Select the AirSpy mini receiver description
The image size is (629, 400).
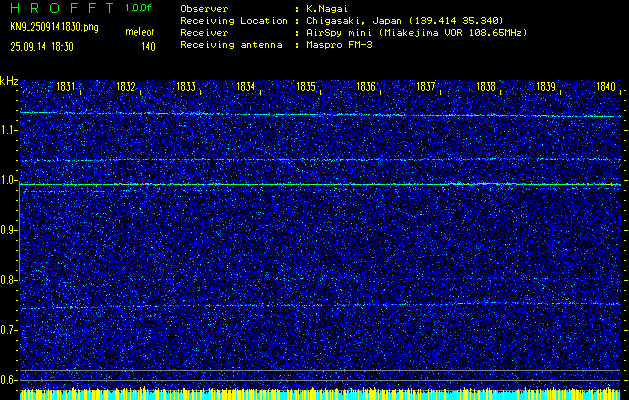[x=416, y=32]
